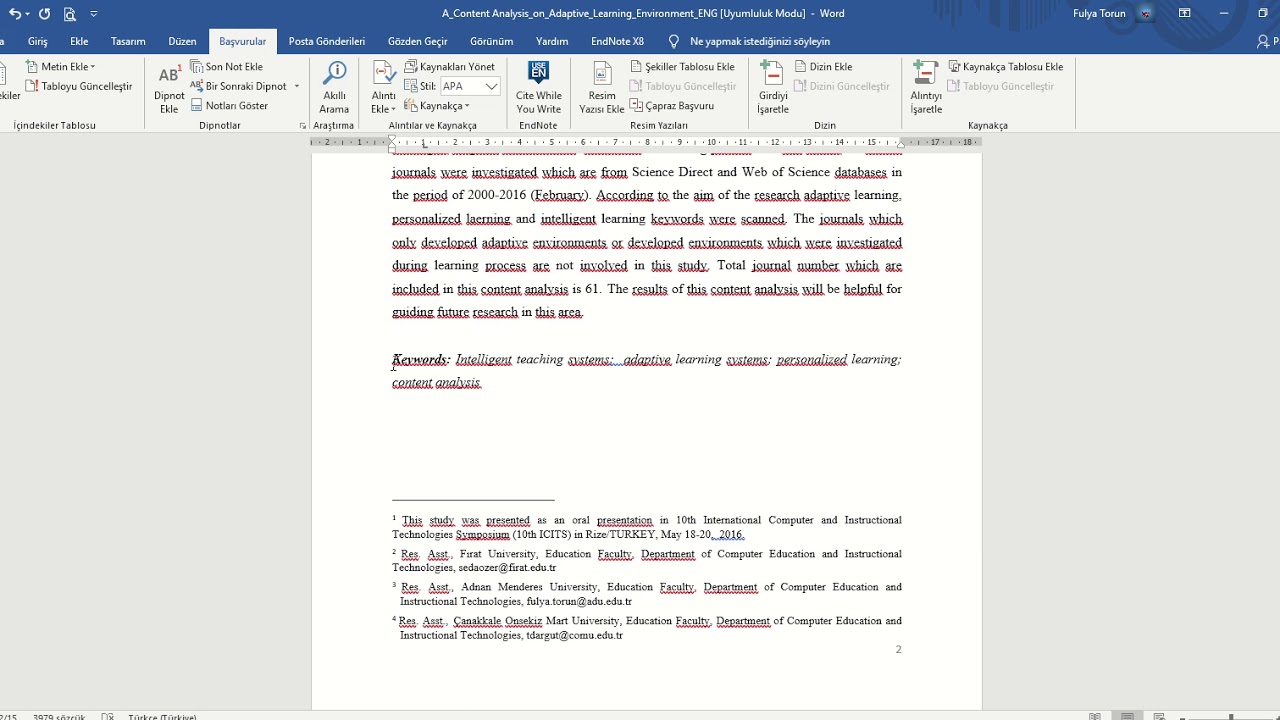Click Notları Göster
Image resolution: width=1280 pixels, height=720 pixels.
coord(229,105)
